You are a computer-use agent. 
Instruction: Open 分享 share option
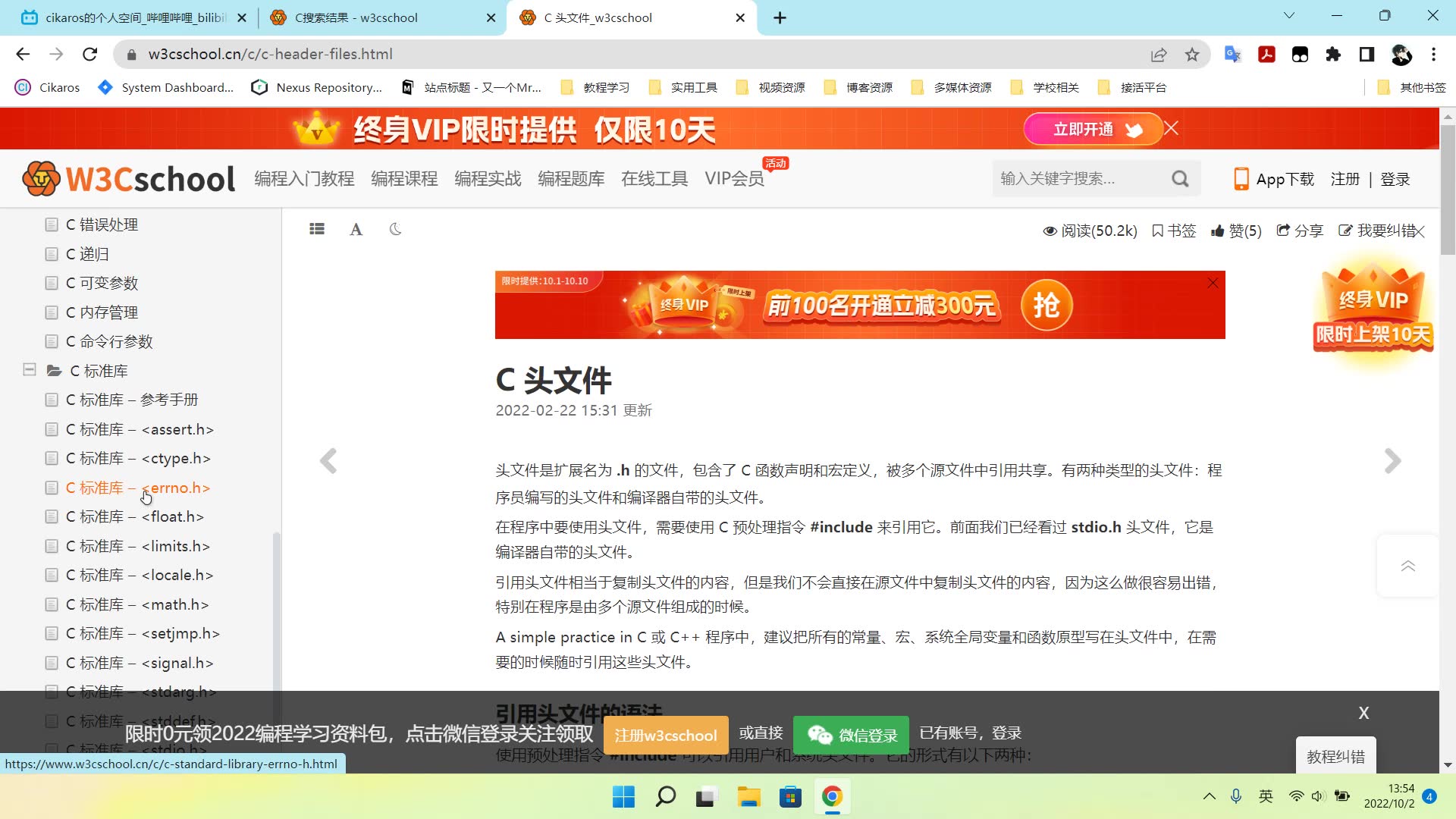coord(1300,231)
